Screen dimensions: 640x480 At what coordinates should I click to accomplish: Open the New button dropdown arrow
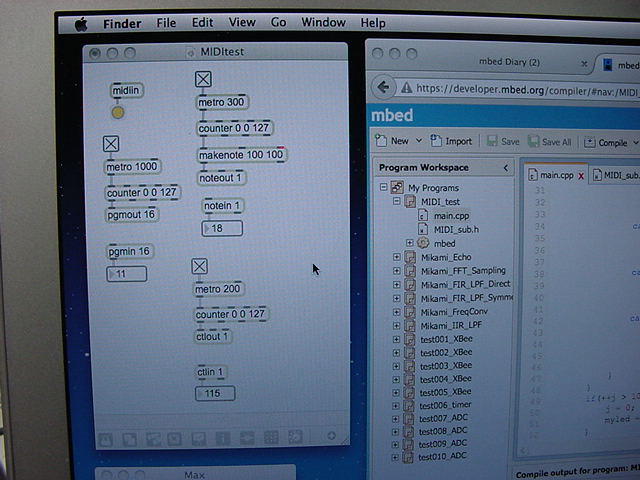point(419,140)
